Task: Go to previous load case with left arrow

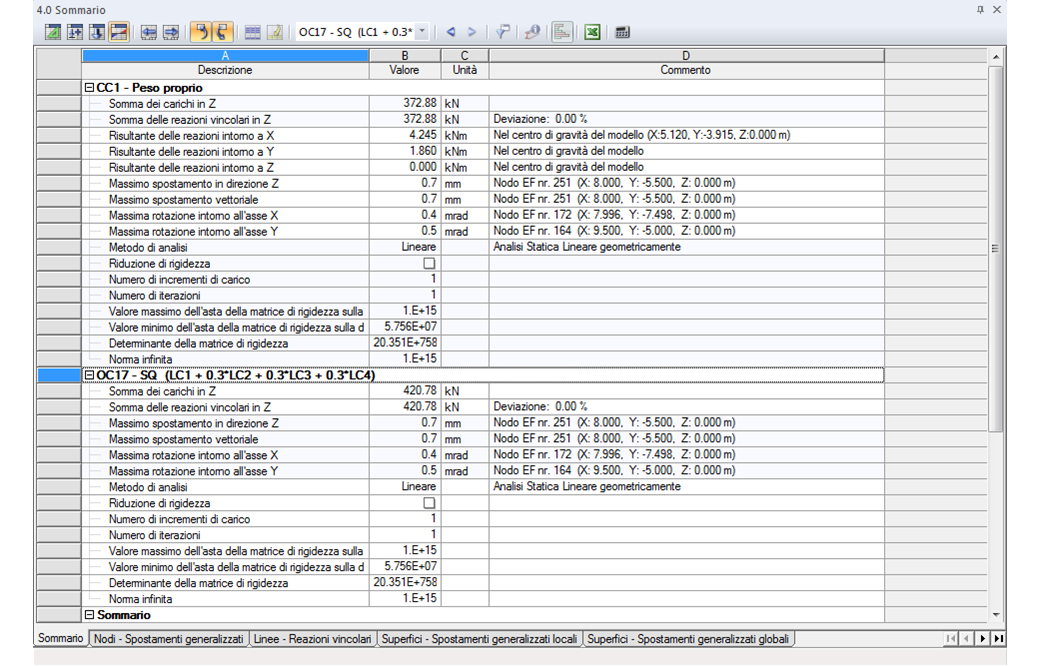Action: tap(451, 32)
